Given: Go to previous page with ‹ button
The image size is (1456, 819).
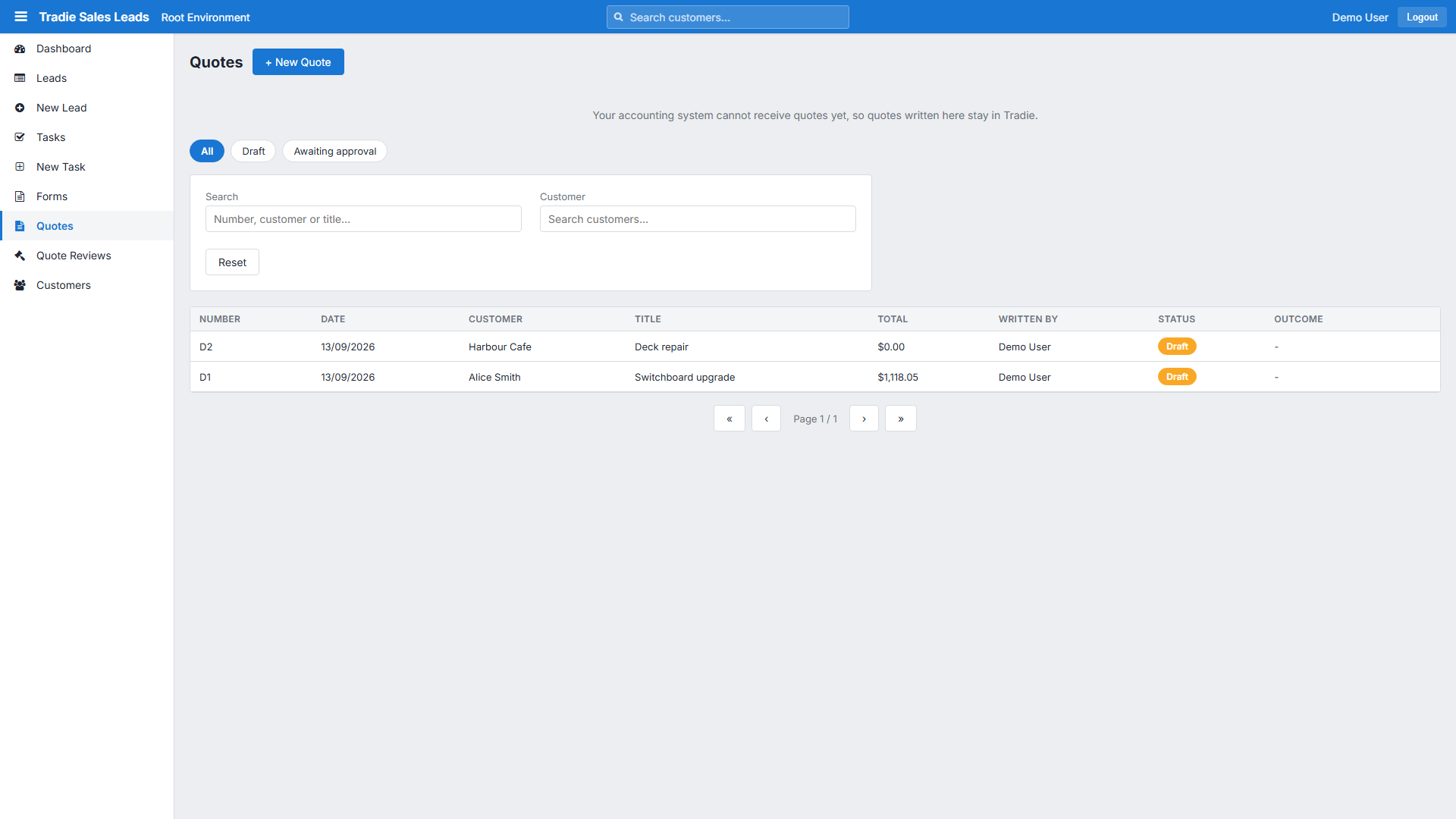Looking at the screenshot, I should click(766, 419).
